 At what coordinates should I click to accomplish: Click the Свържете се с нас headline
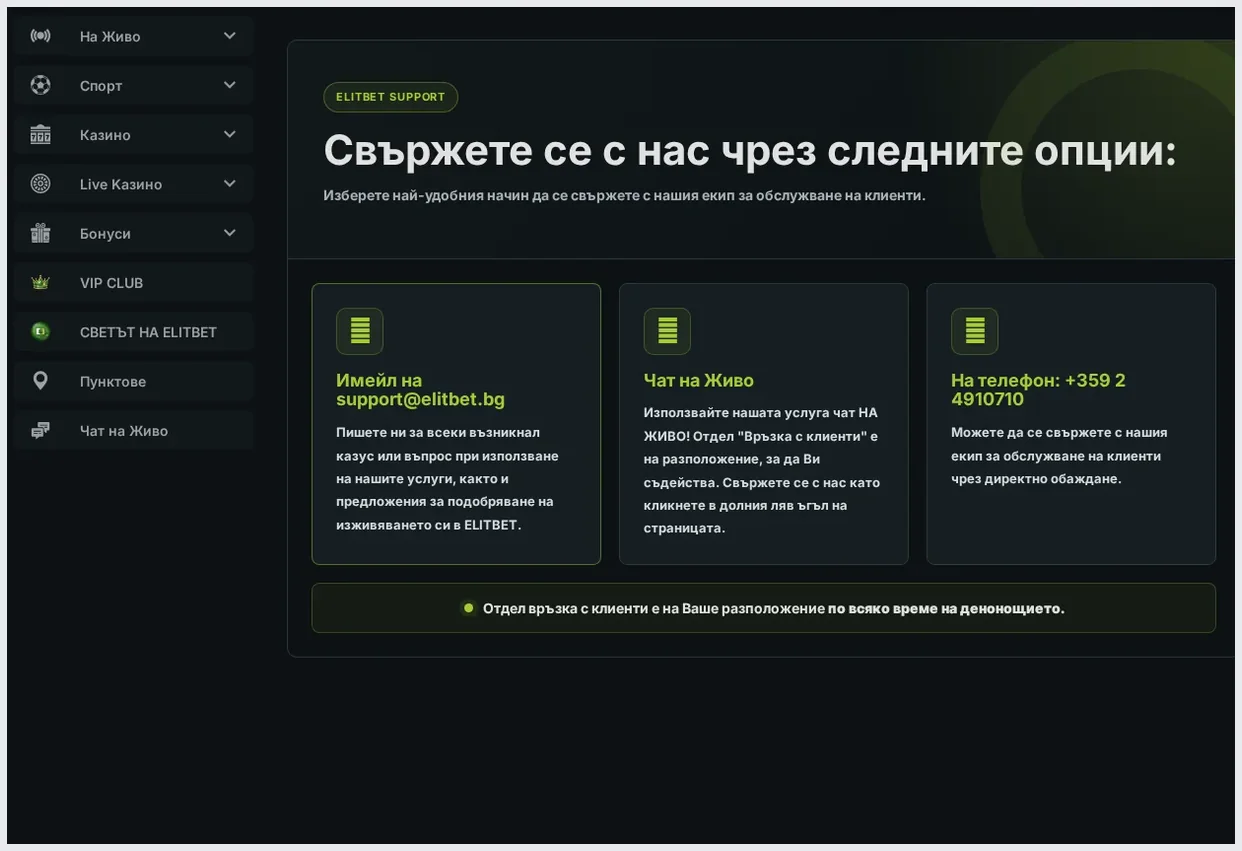click(x=750, y=150)
